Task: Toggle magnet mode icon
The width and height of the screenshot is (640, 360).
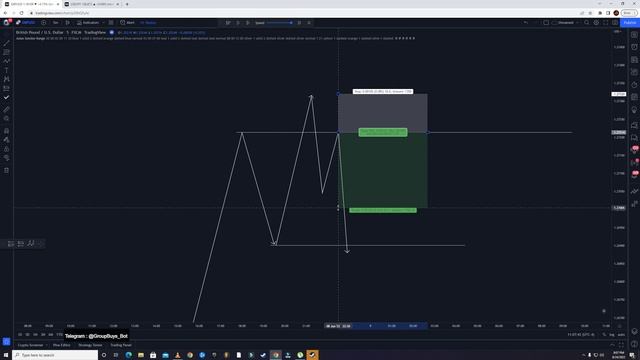Action: 7,131
